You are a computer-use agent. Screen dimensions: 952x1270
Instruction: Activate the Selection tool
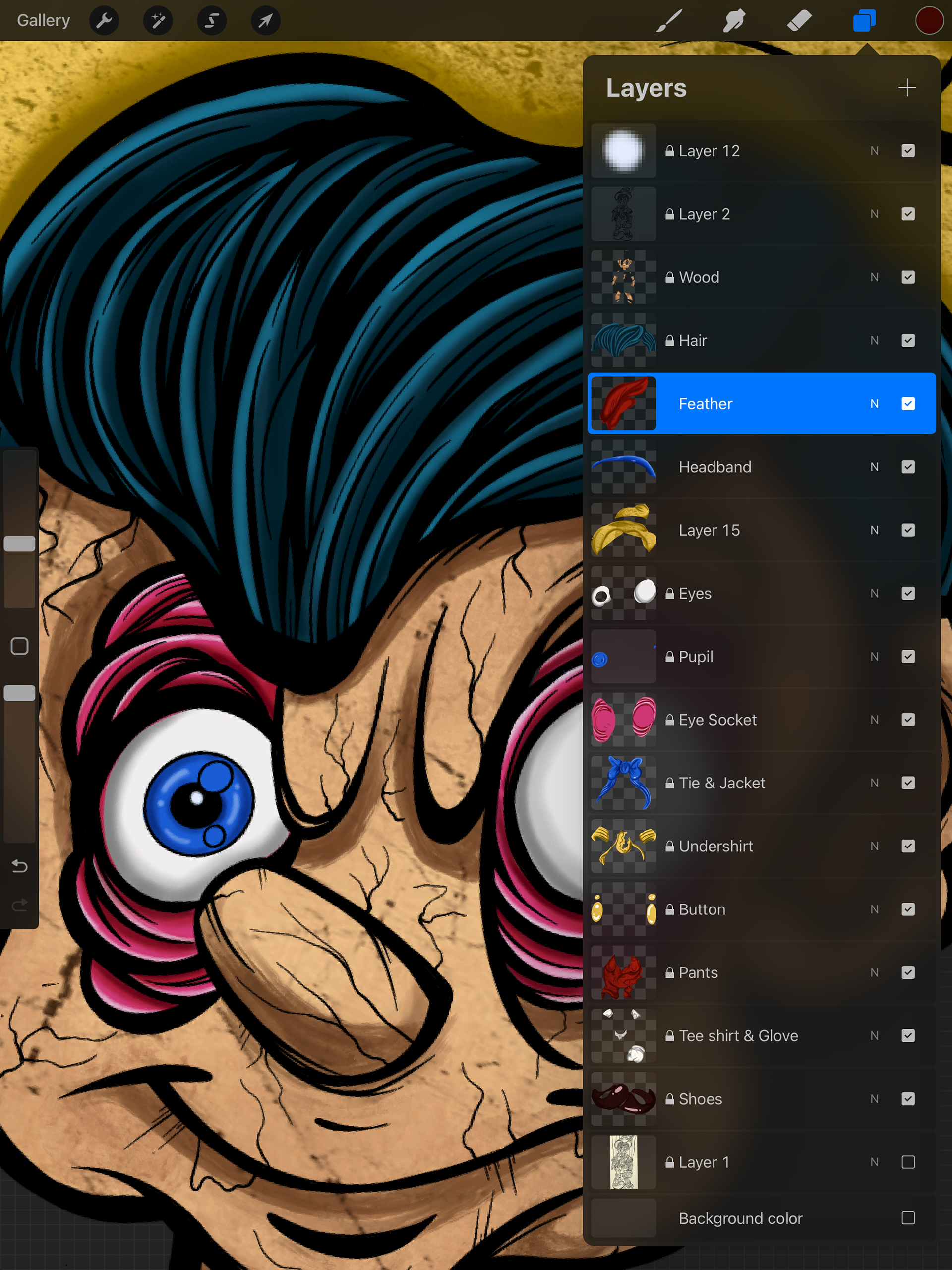coord(211,21)
